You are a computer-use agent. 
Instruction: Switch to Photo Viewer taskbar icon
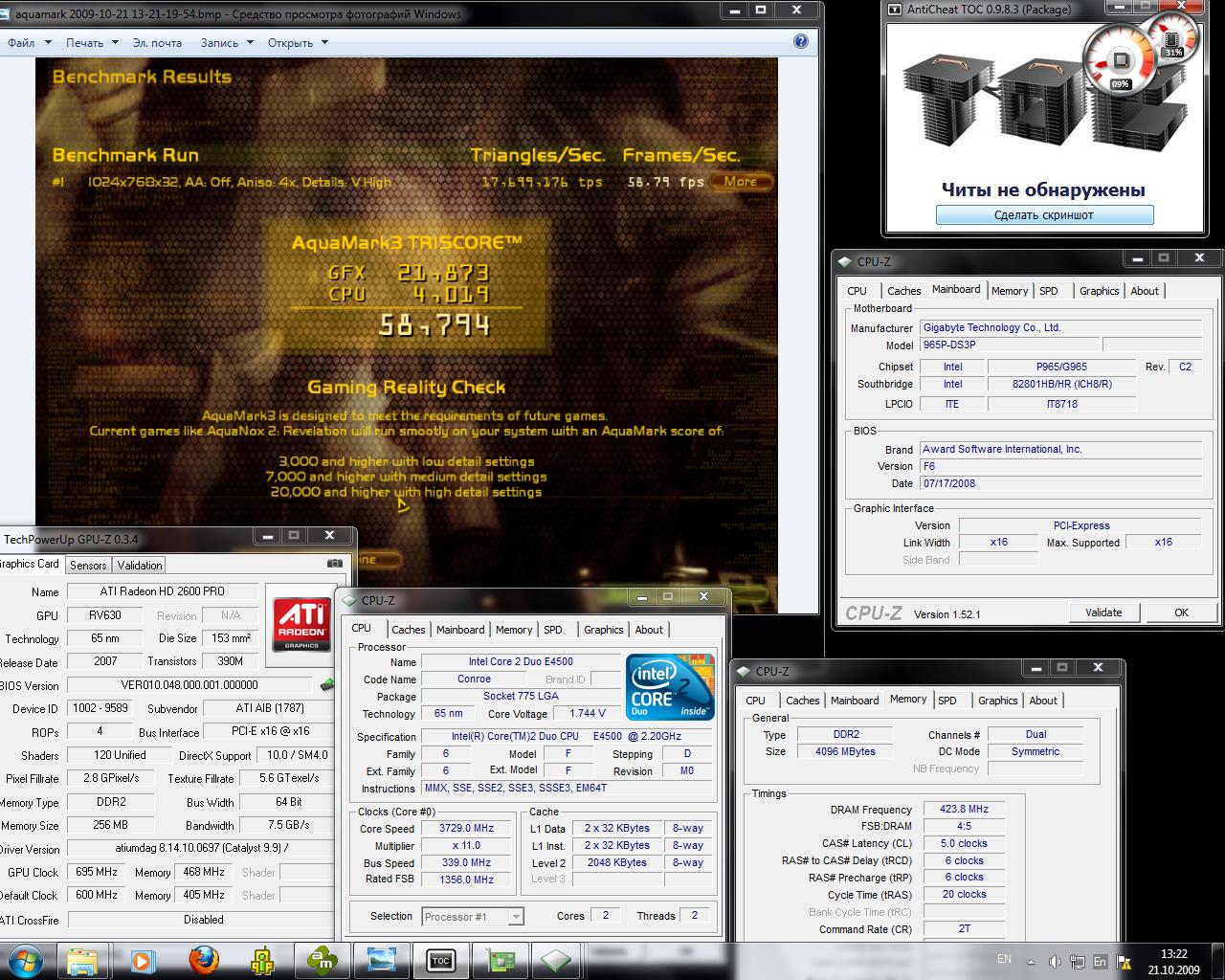tap(381, 960)
